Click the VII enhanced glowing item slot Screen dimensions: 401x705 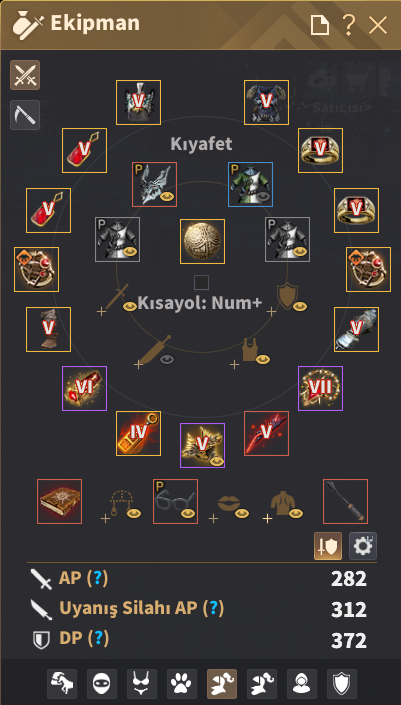[x=321, y=388]
